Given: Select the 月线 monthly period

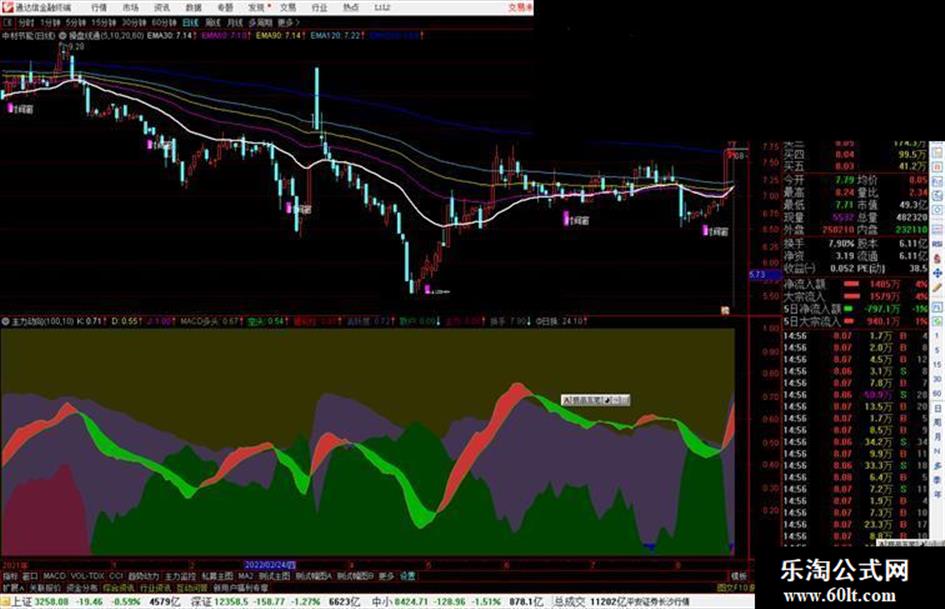Looking at the screenshot, I should point(234,23).
